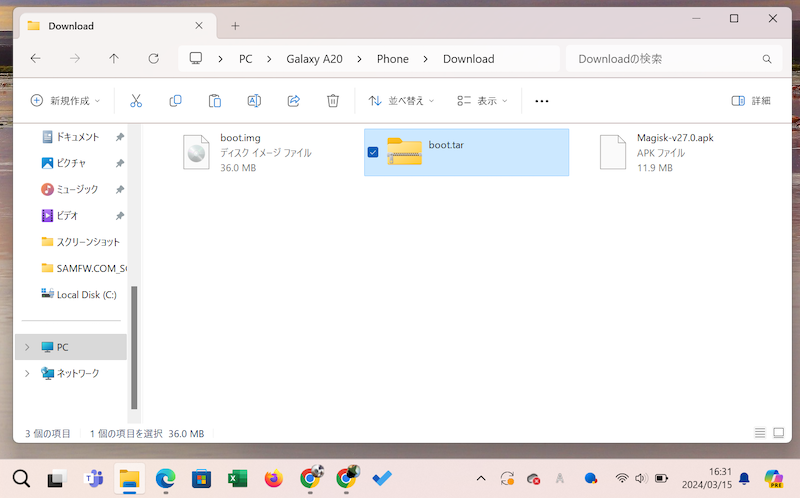Open Firefox from the taskbar
Screen dimensions: 800x498
[x=273, y=479]
